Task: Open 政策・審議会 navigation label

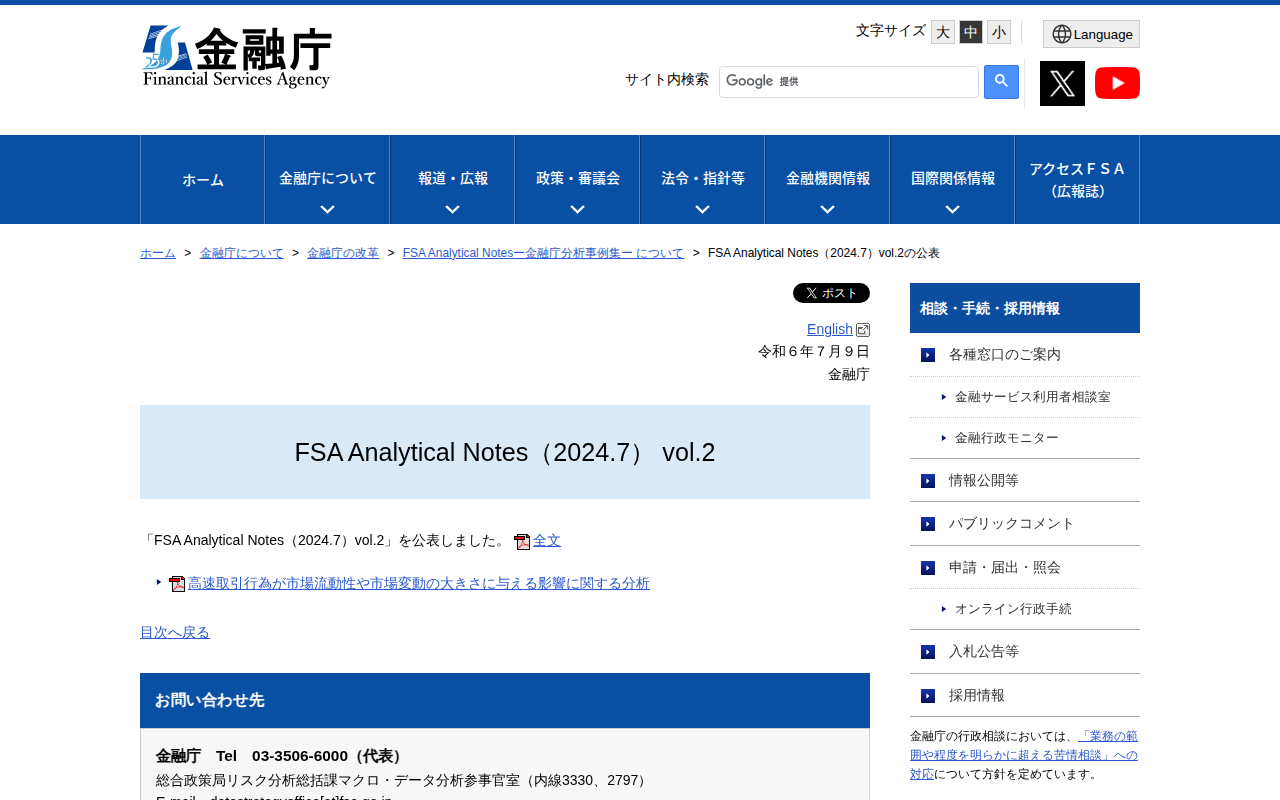Action: (578, 178)
